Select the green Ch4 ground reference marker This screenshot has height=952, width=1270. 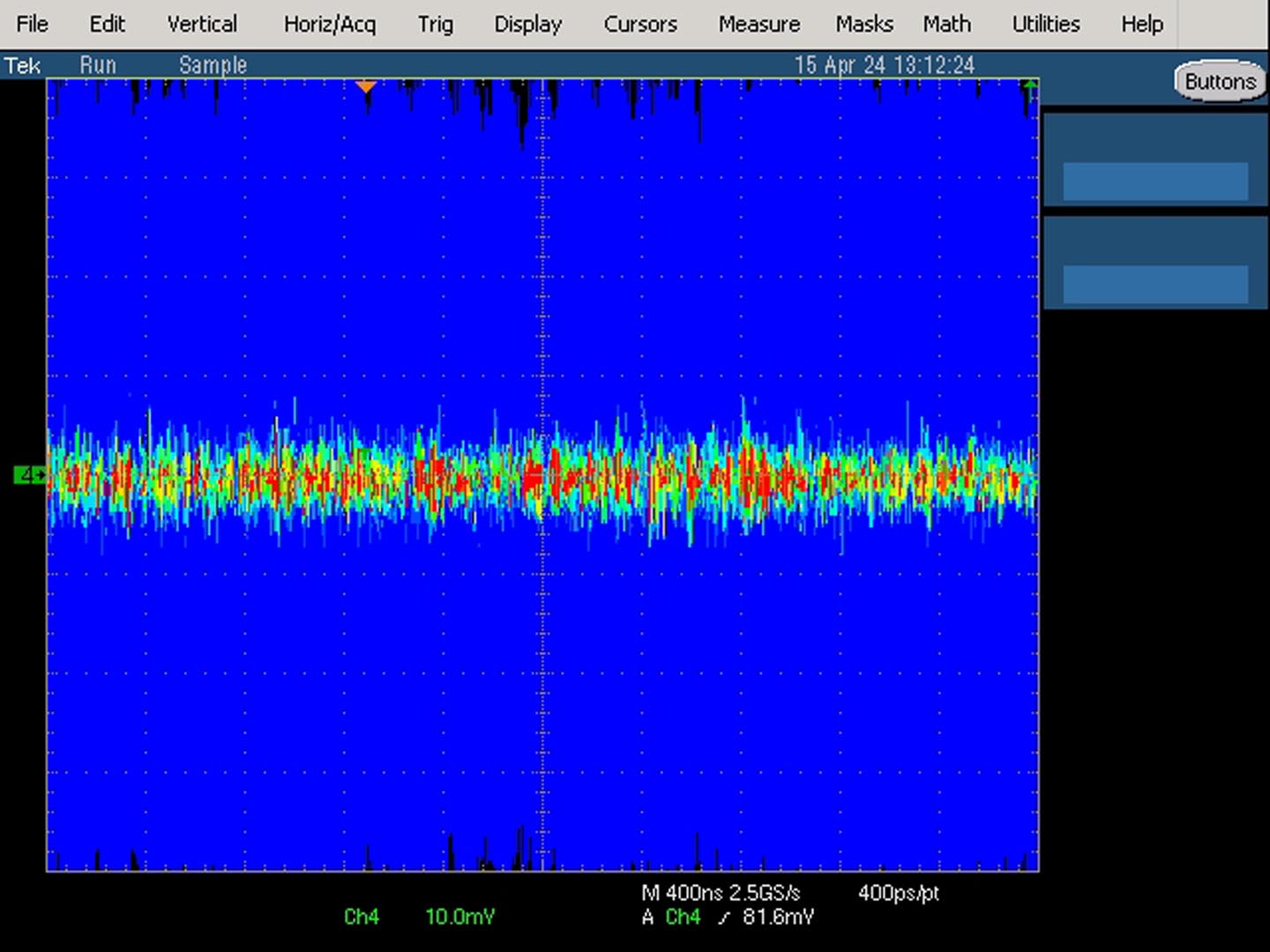tap(30, 476)
